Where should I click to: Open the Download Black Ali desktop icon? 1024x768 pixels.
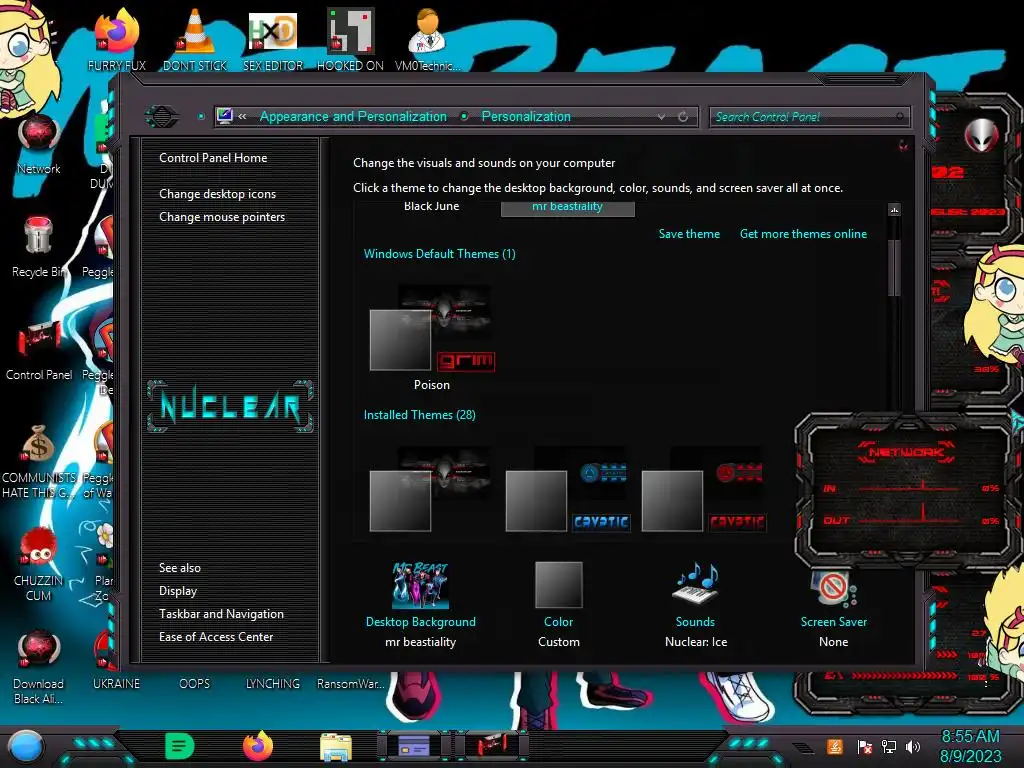pyautogui.click(x=39, y=650)
